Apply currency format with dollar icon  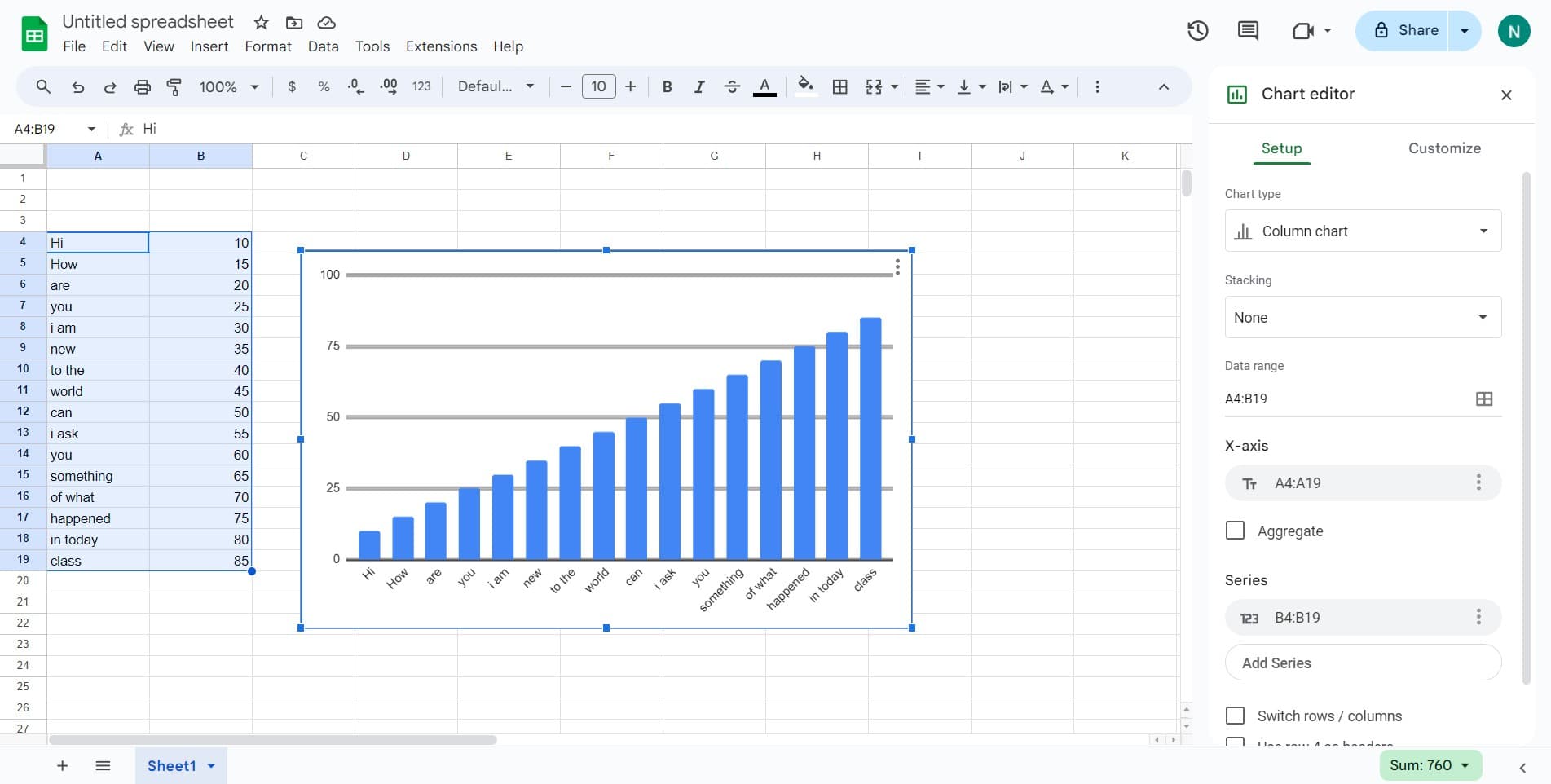292,86
